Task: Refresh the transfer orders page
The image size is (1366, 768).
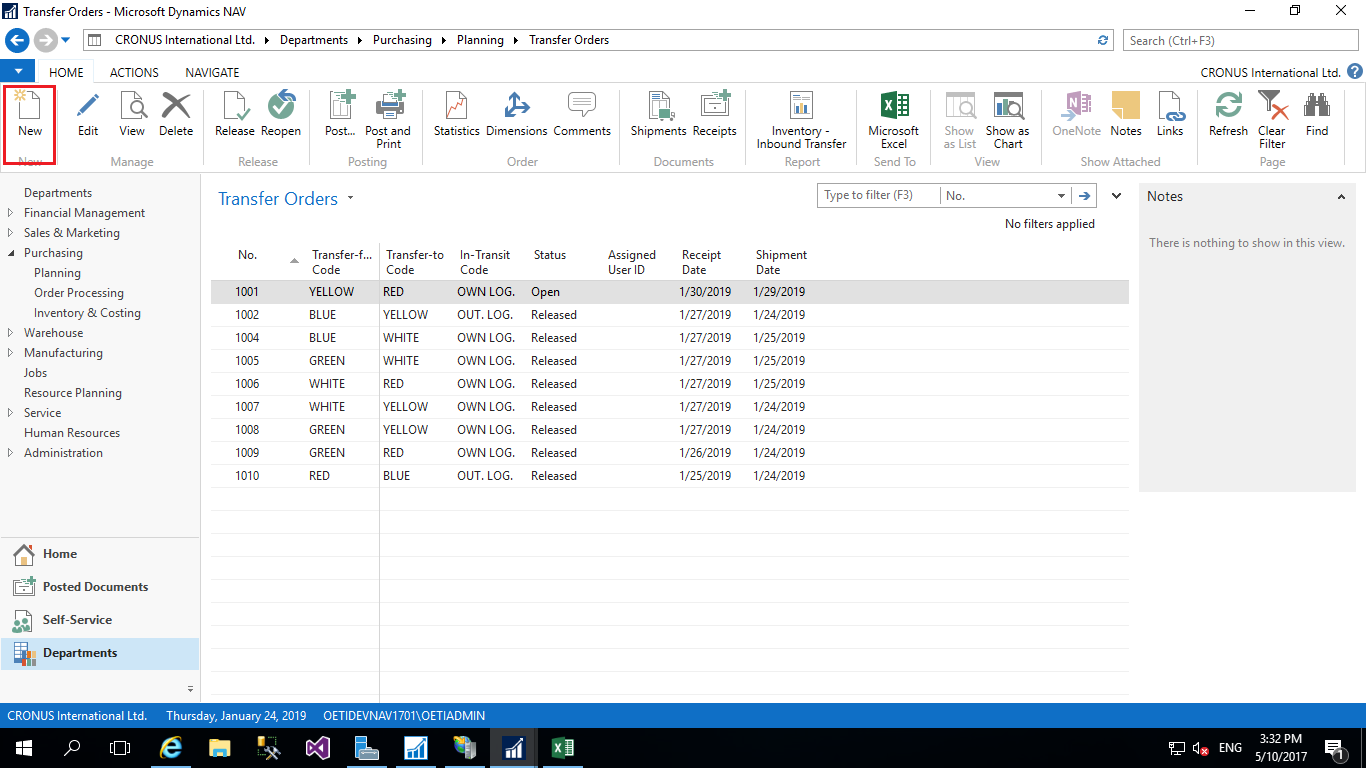Action: tap(1228, 115)
